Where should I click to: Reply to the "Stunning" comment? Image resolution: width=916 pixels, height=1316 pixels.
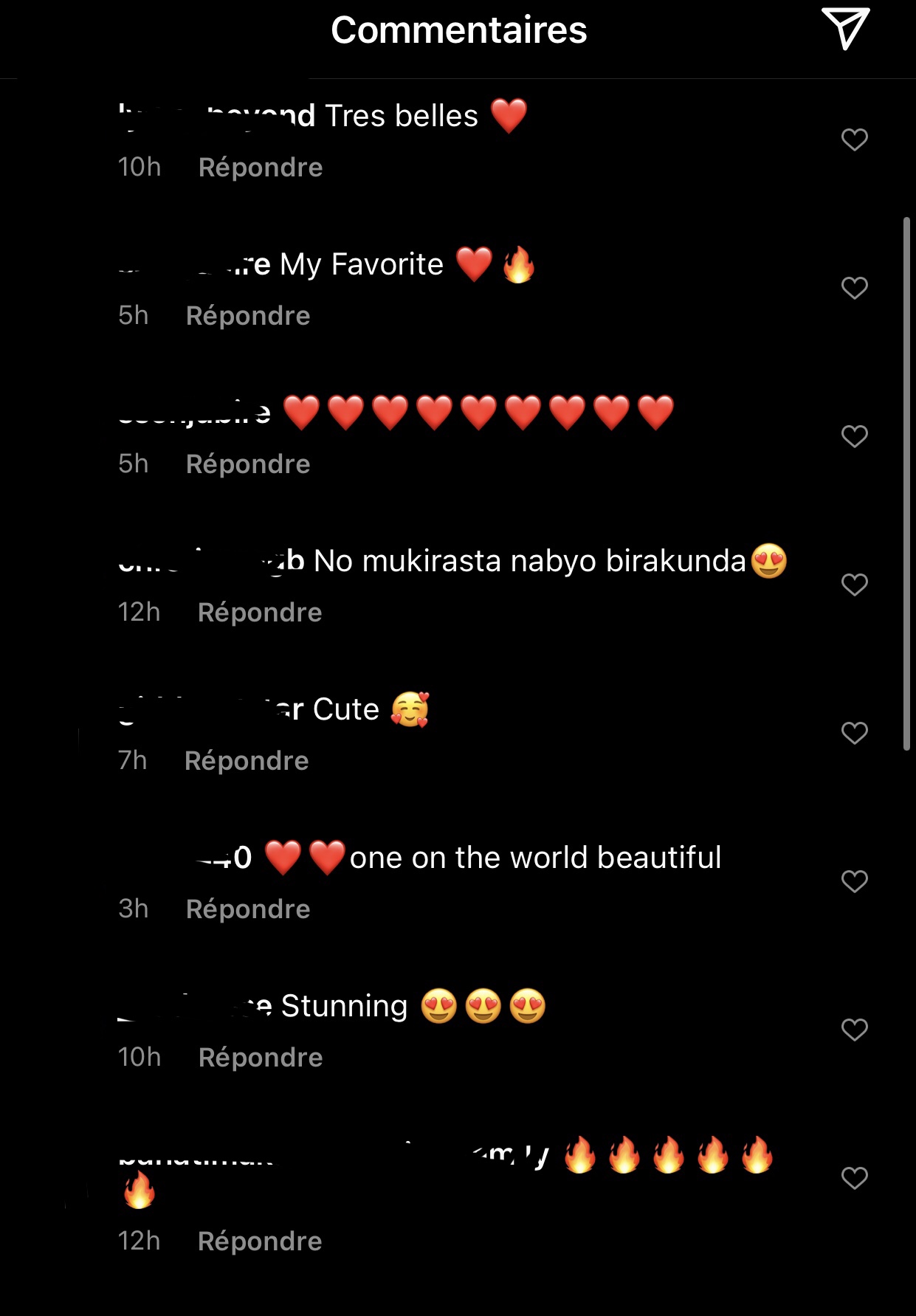coord(261,1058)
